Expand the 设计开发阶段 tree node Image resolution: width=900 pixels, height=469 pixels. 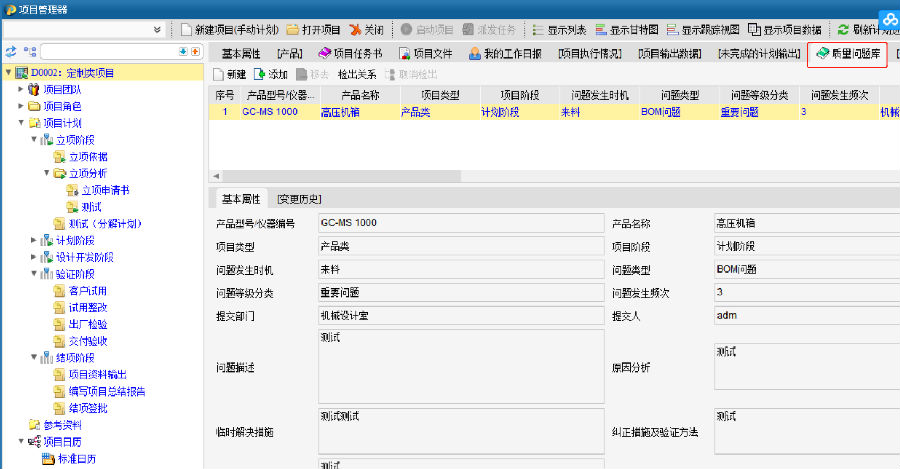click(34, 257)
